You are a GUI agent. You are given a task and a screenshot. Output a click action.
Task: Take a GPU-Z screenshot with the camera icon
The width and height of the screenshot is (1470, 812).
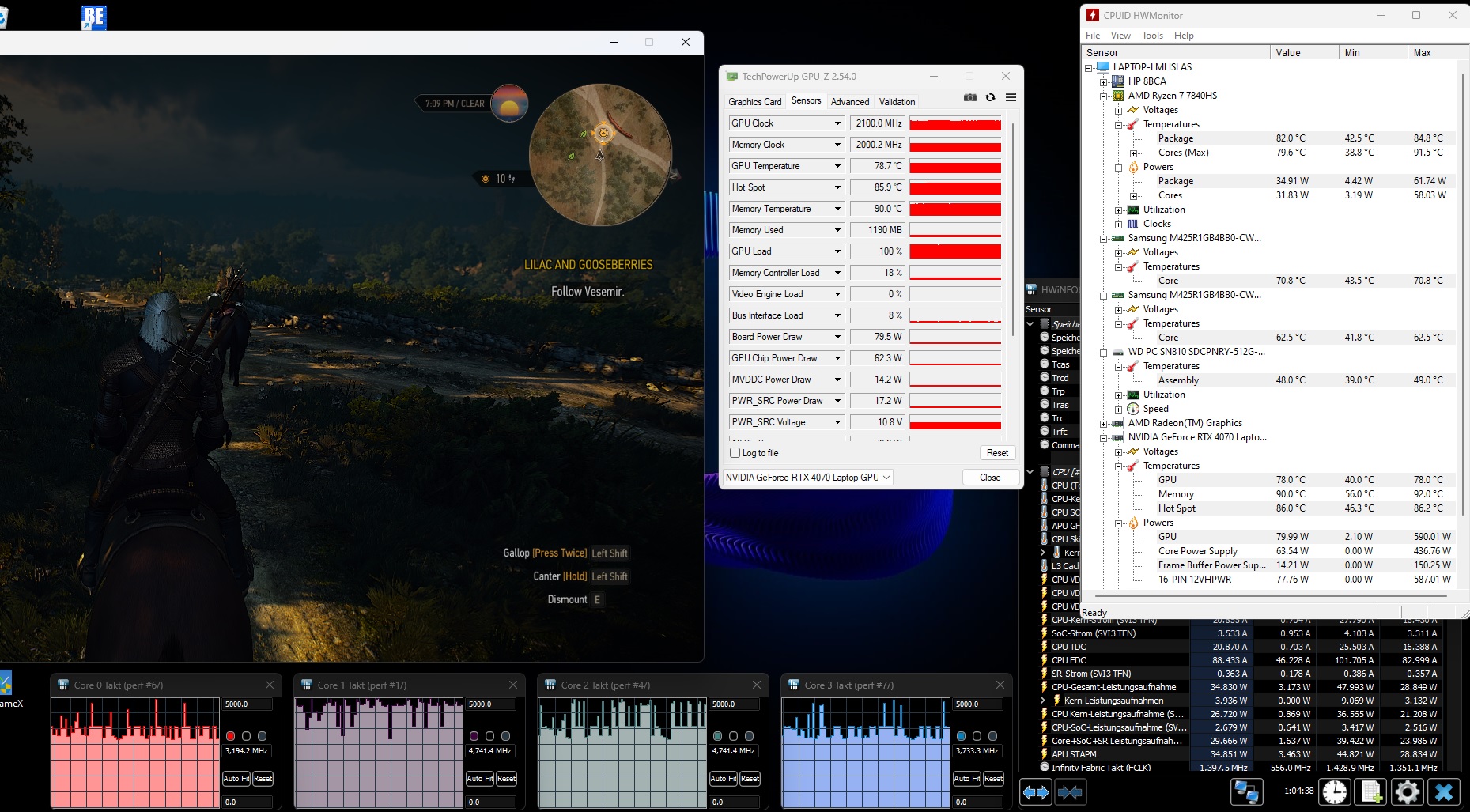(969, 97)
